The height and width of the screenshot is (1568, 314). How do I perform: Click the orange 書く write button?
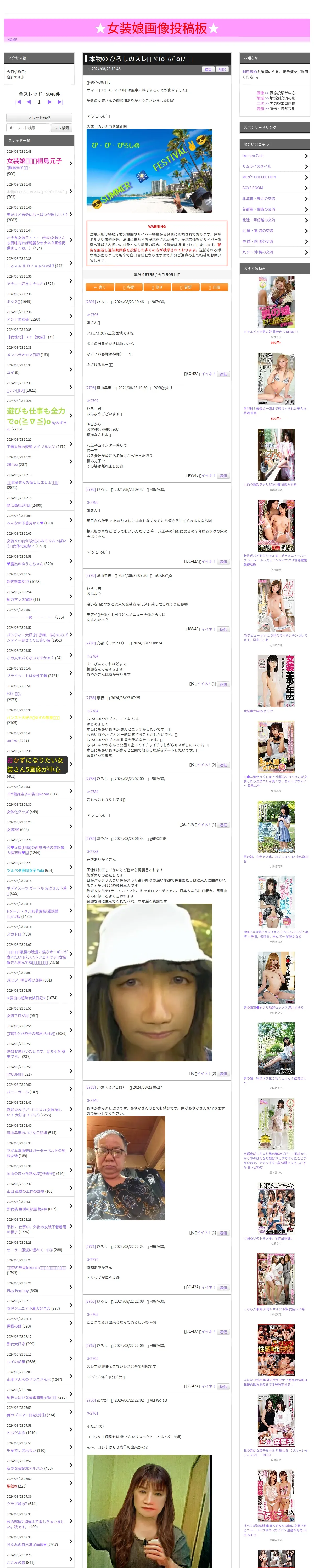click(100, 287)
